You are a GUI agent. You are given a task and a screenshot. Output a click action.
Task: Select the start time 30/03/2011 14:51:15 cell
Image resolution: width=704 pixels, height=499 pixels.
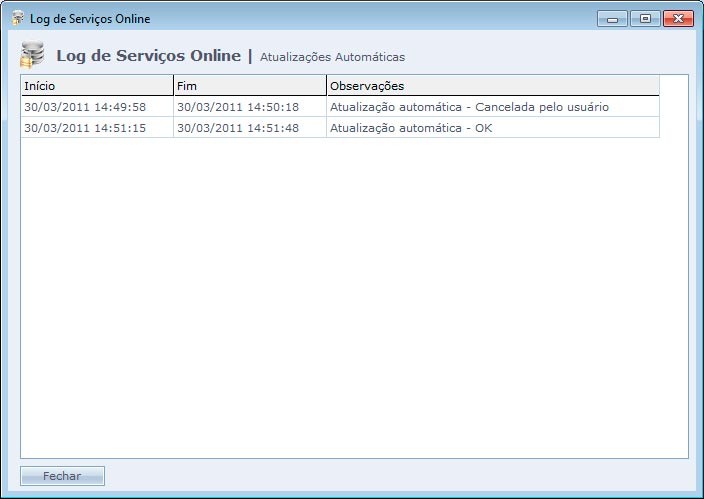click(85, 128)
